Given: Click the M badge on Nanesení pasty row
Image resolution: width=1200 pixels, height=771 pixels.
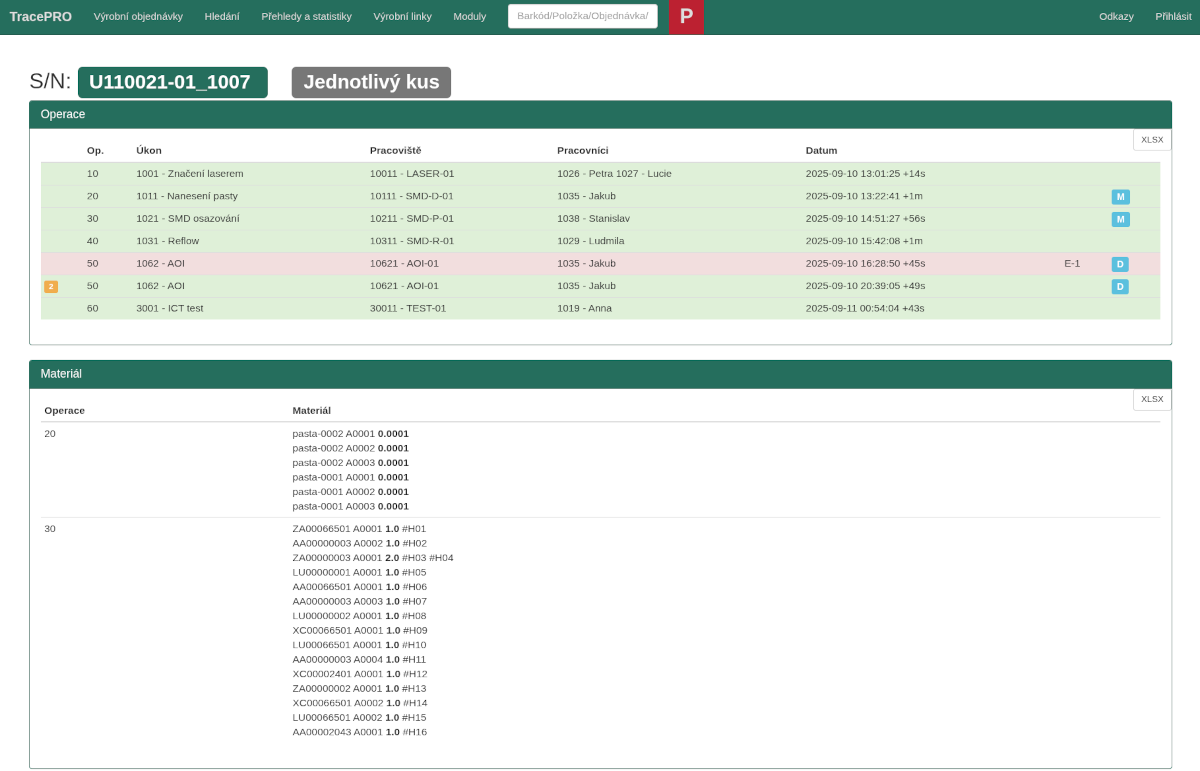Looking at the screenshot, I should 1120,197.
